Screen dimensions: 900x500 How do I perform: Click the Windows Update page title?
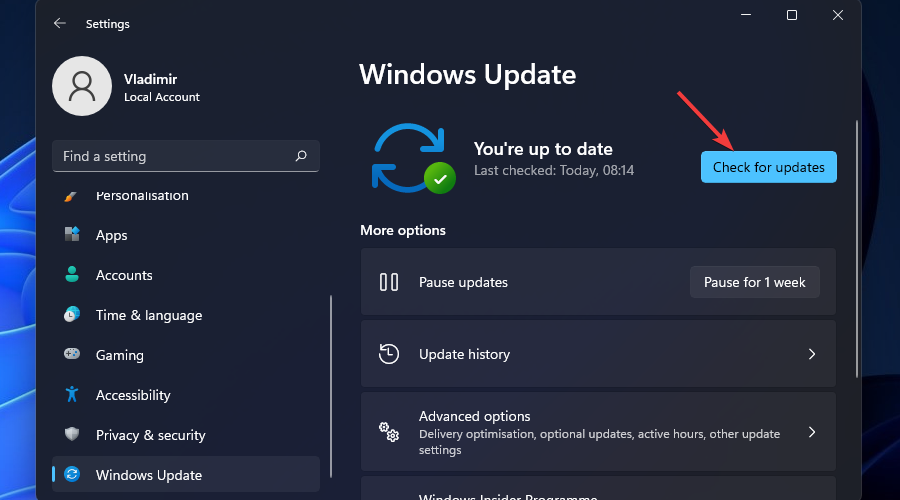pos(467,75)
